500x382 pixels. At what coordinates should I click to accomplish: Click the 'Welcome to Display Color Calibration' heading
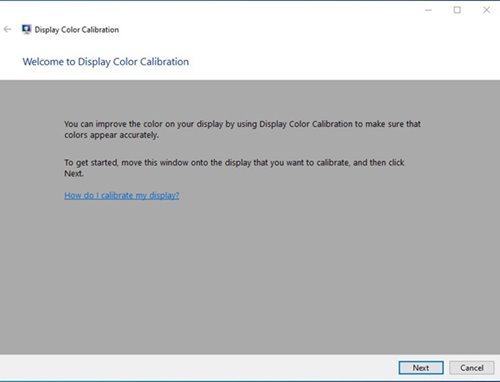tap(106, 62)
